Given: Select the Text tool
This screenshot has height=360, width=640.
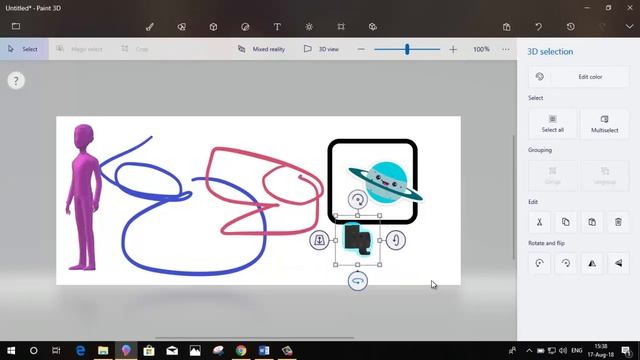Looking at the screenshot, I should pyautogui.click(x=277, y=27).
